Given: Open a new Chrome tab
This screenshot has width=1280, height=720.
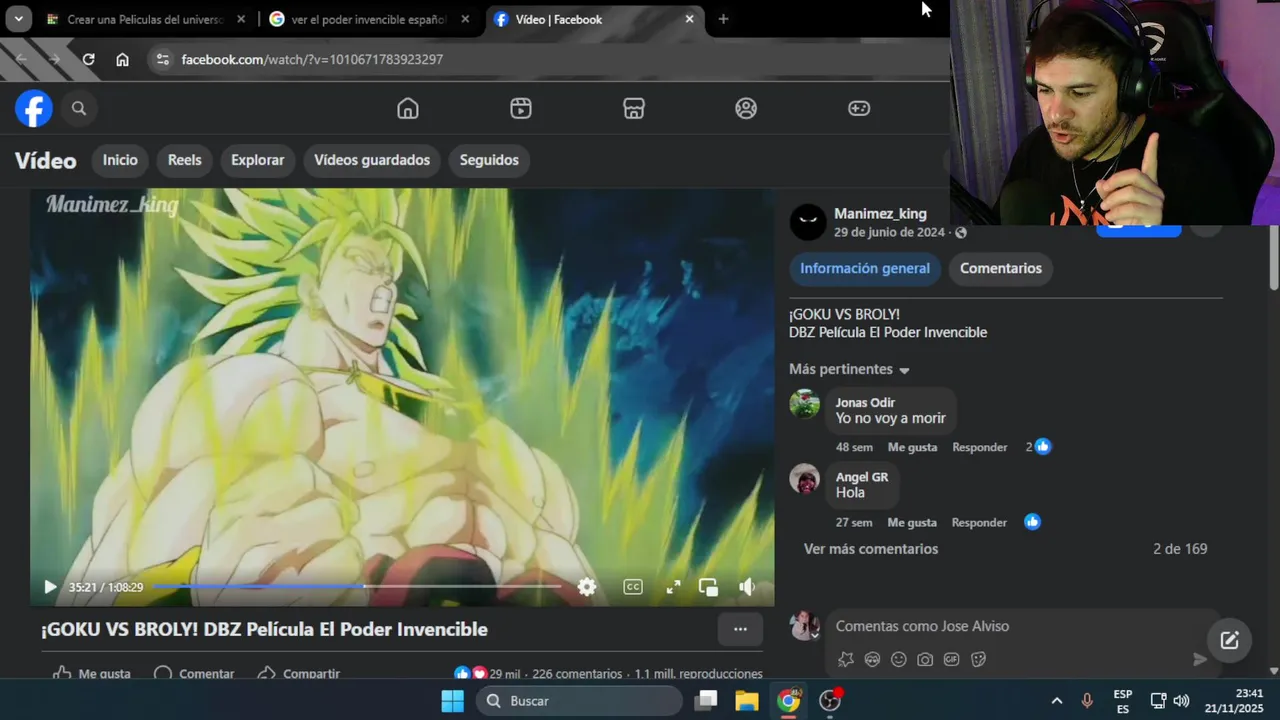Looking at the screenshot, I should coord(723,19).
